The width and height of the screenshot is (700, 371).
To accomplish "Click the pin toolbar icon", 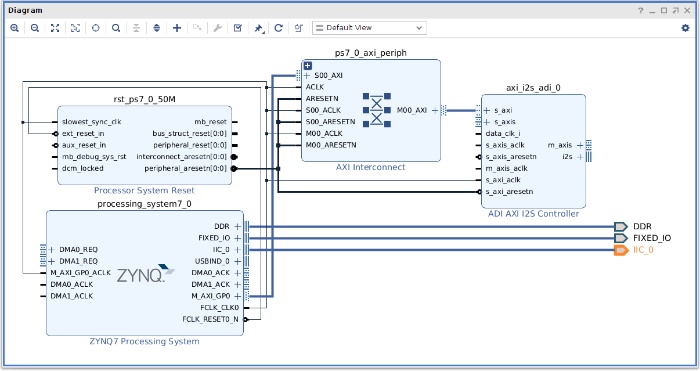I will click(258, 28).
